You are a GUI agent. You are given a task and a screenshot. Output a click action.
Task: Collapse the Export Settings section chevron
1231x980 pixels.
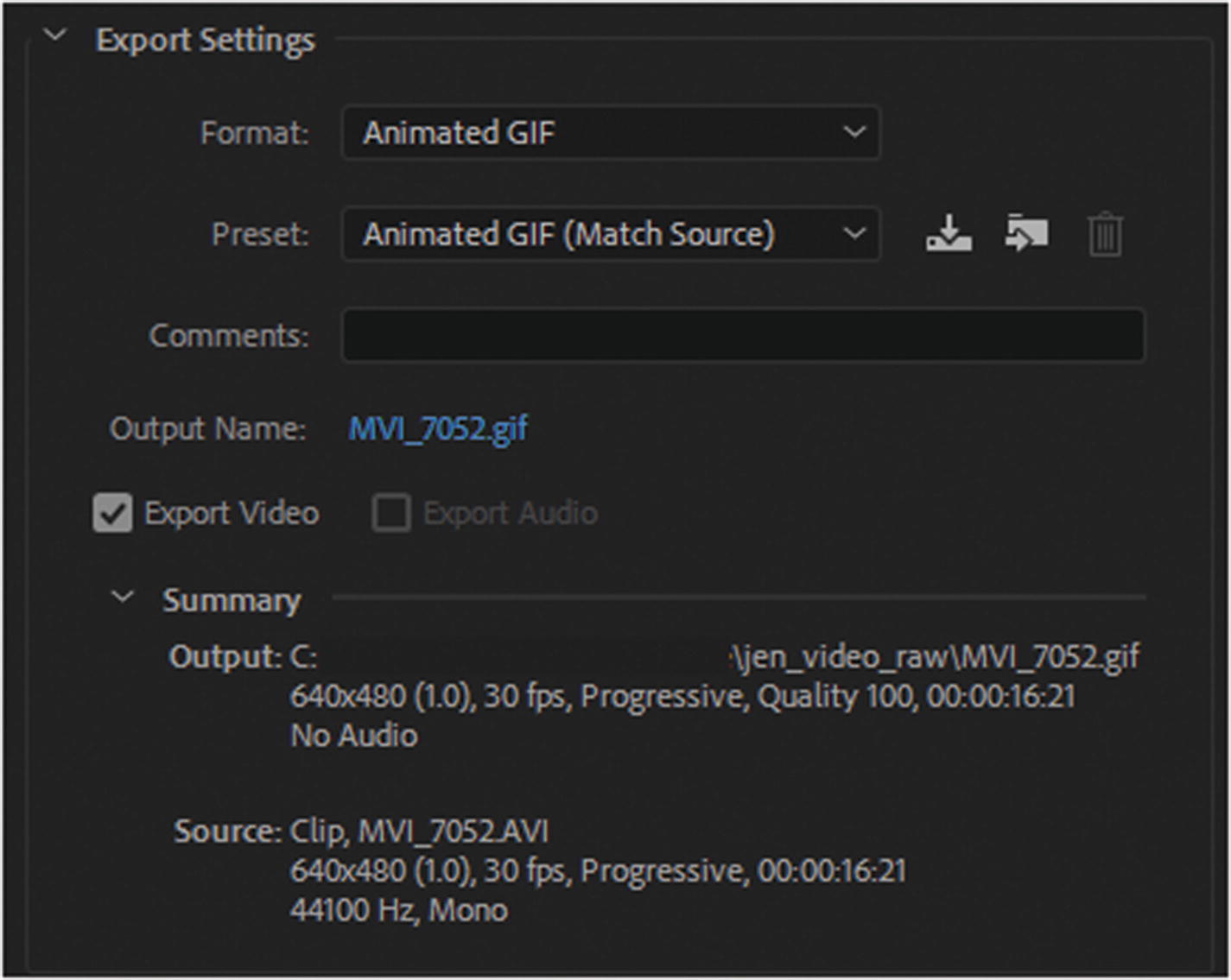(x=55, y=36)
